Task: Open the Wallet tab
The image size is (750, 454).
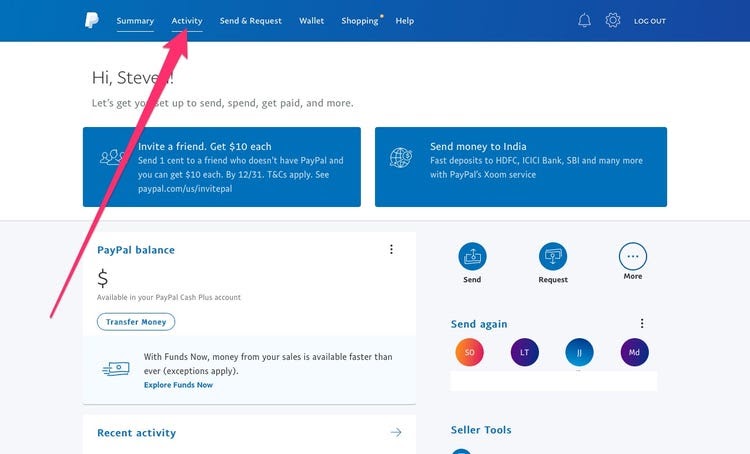Action: point(311,21)
